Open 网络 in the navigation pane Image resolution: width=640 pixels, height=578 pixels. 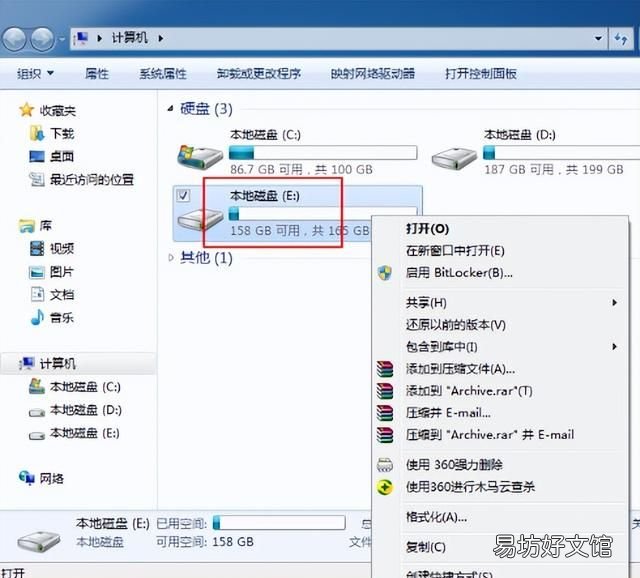(42, 478)
